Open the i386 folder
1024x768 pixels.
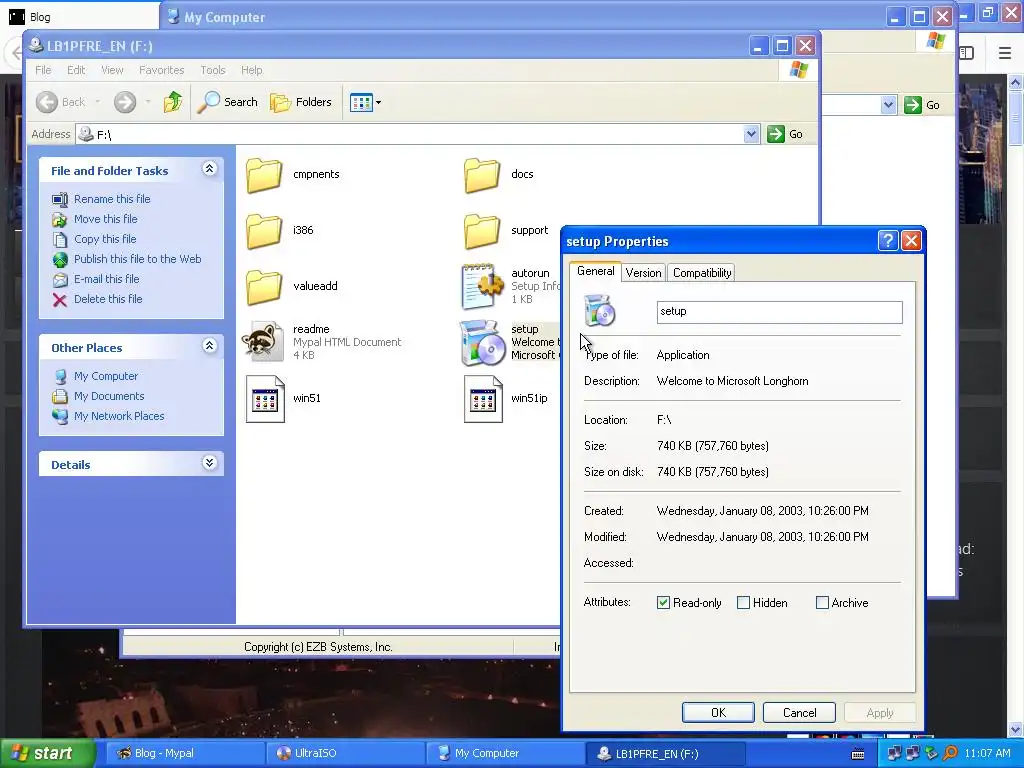pos(264,231)
